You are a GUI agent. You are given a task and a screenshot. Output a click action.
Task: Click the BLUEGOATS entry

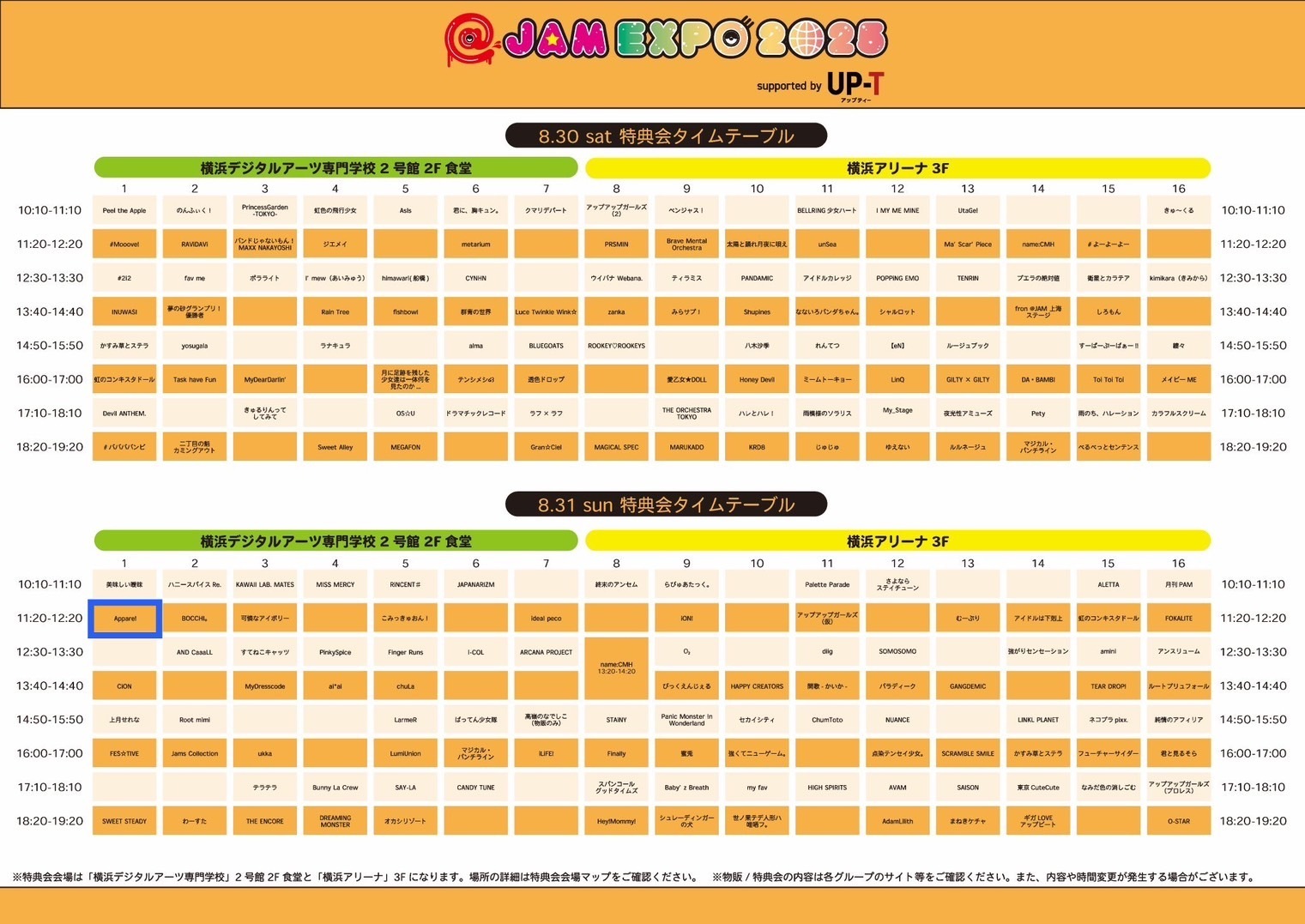point(547,346)
